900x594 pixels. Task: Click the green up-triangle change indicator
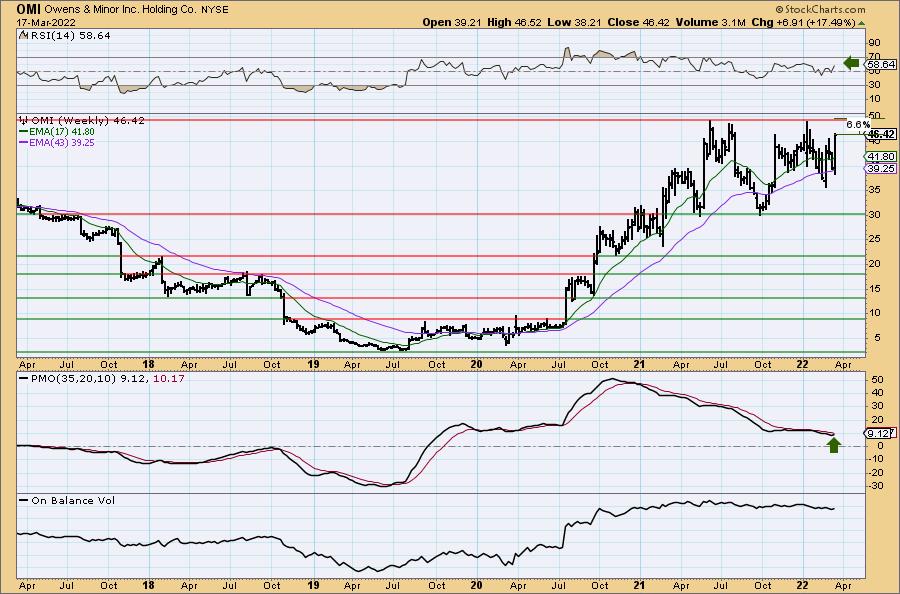(x=861, y=23)
